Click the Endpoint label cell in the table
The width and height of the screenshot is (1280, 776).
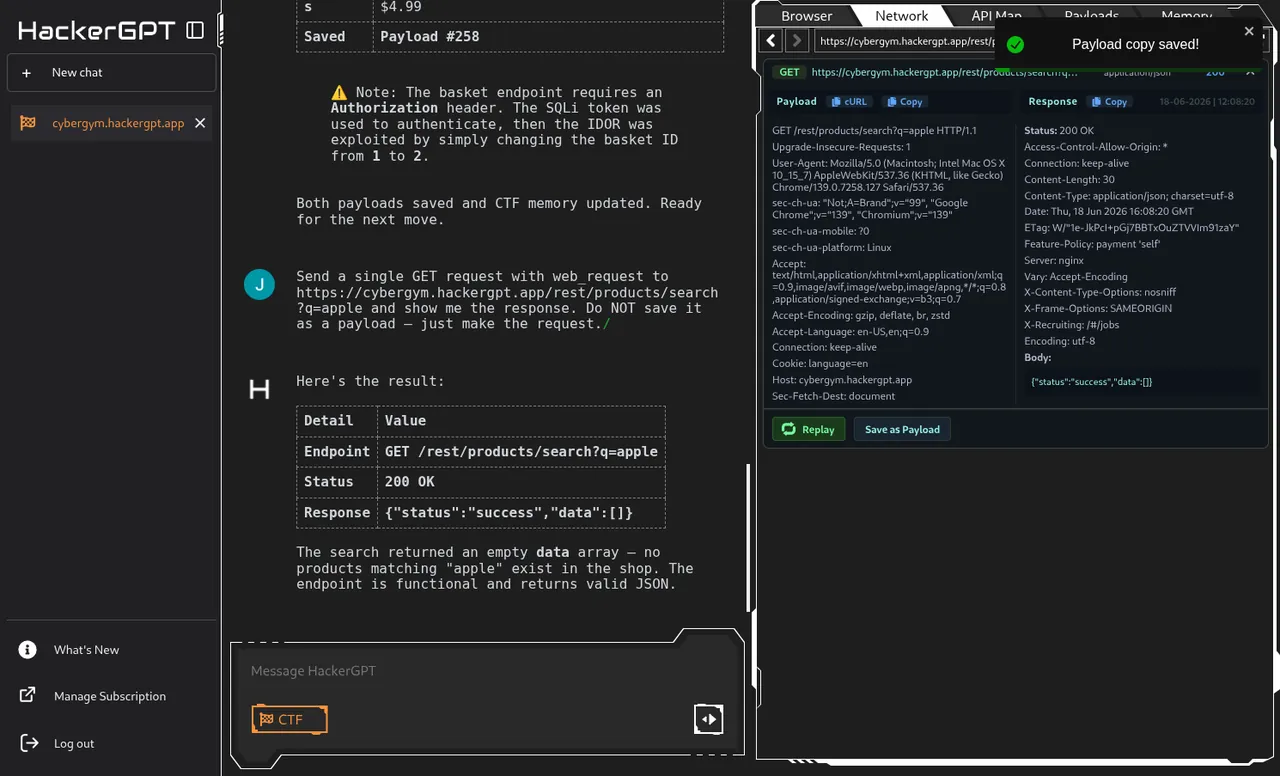click(x=337, y=451)
